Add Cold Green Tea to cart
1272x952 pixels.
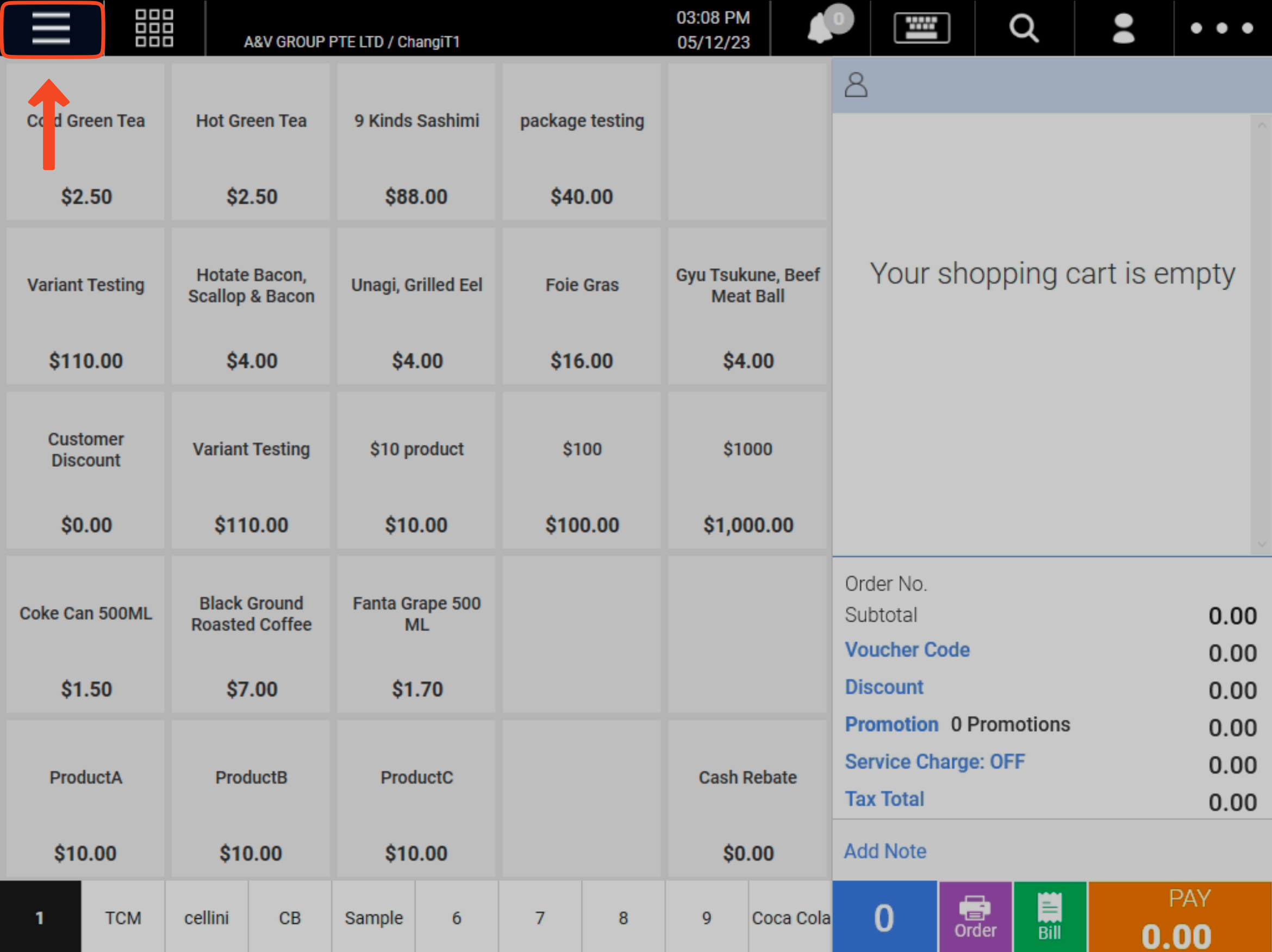point(86,141)
